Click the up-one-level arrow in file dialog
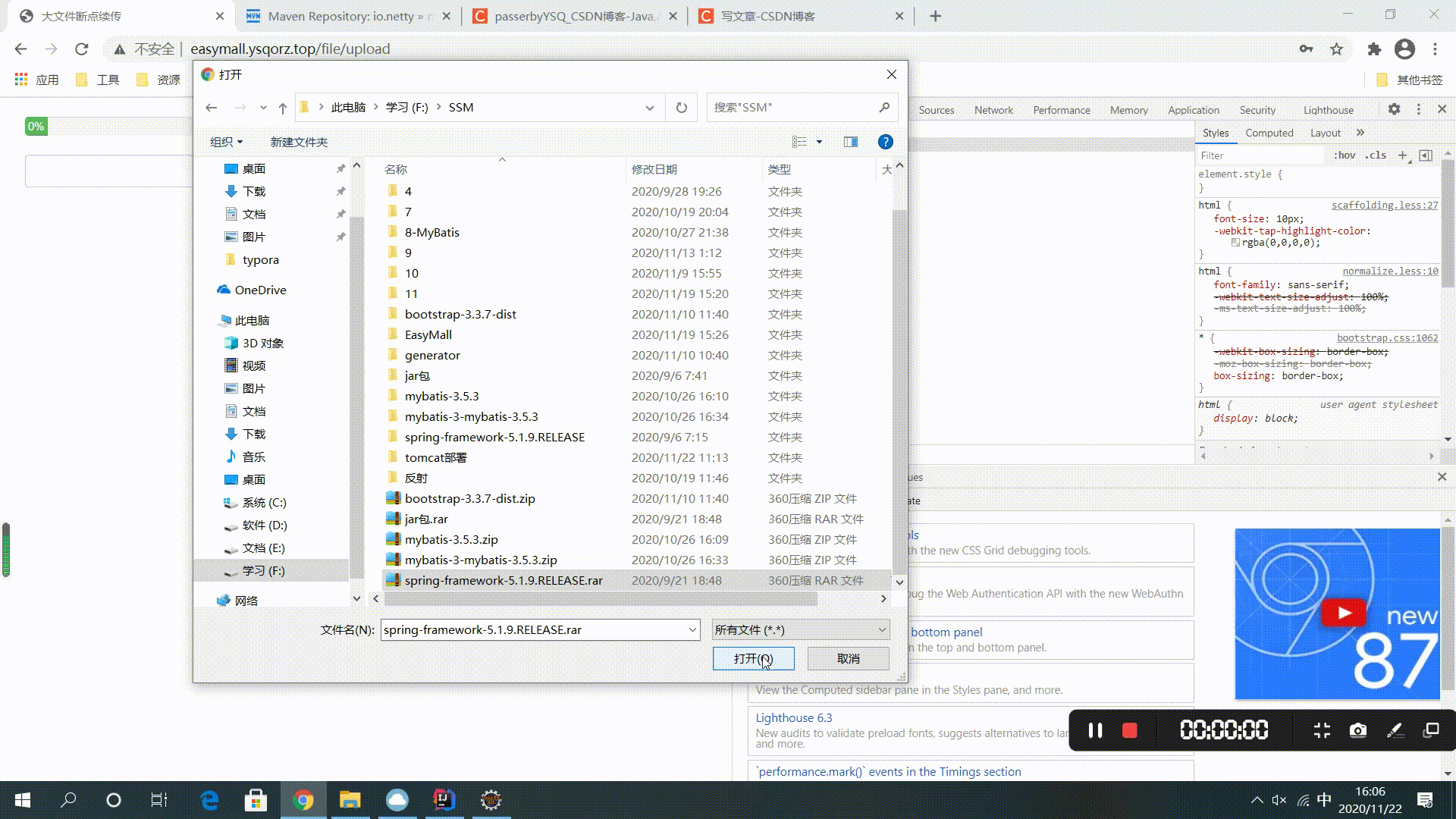The width and height of the screenshot is (1456, 819). click(282, 108)
